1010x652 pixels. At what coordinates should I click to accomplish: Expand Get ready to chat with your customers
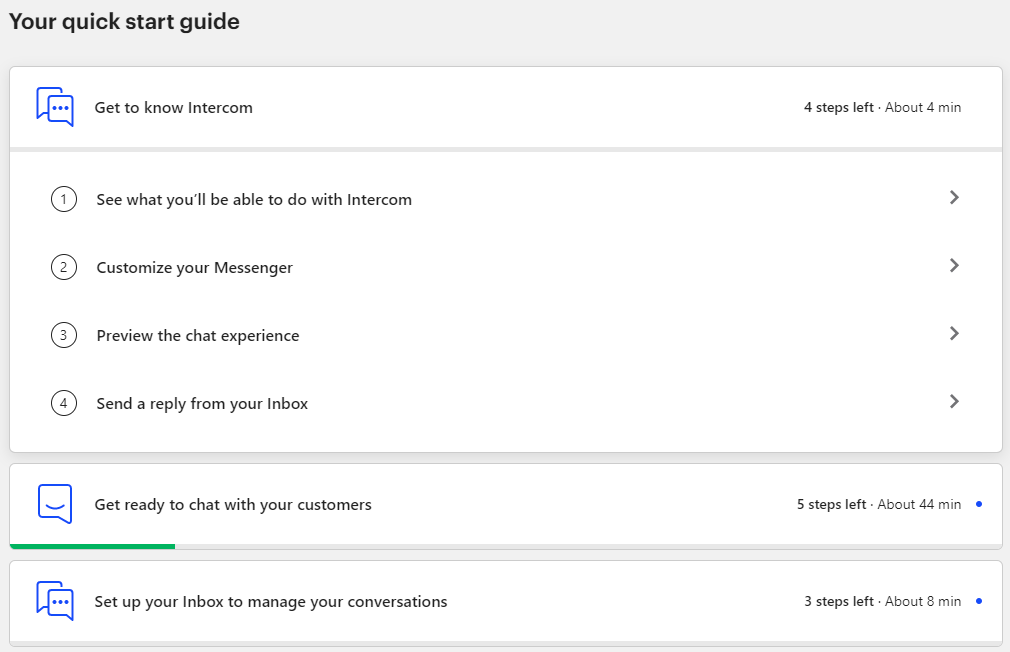point(506,504)
